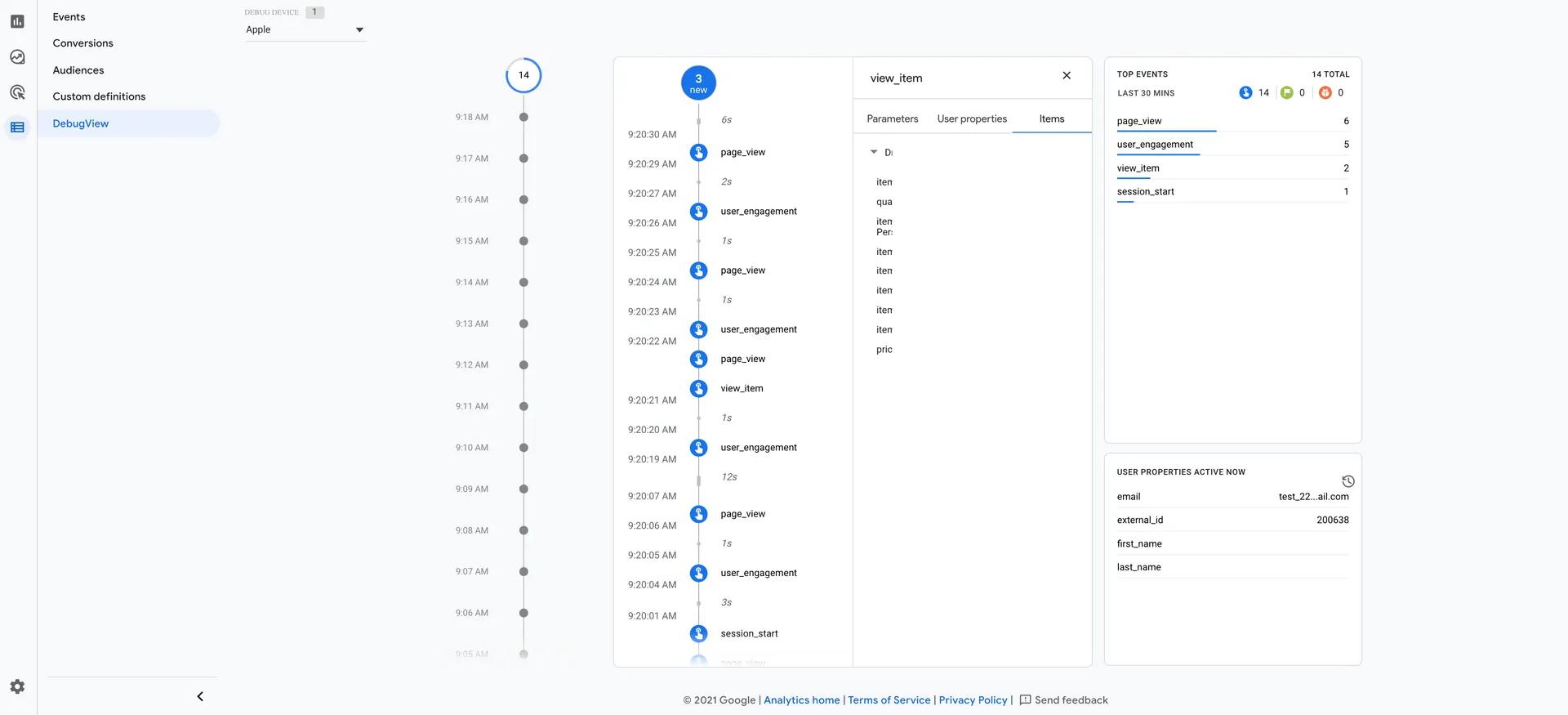Image resolution: width=1568 pixels, height=715 pixels.
Task: Open the Custom definitions menu item
Action: [99, 96]
